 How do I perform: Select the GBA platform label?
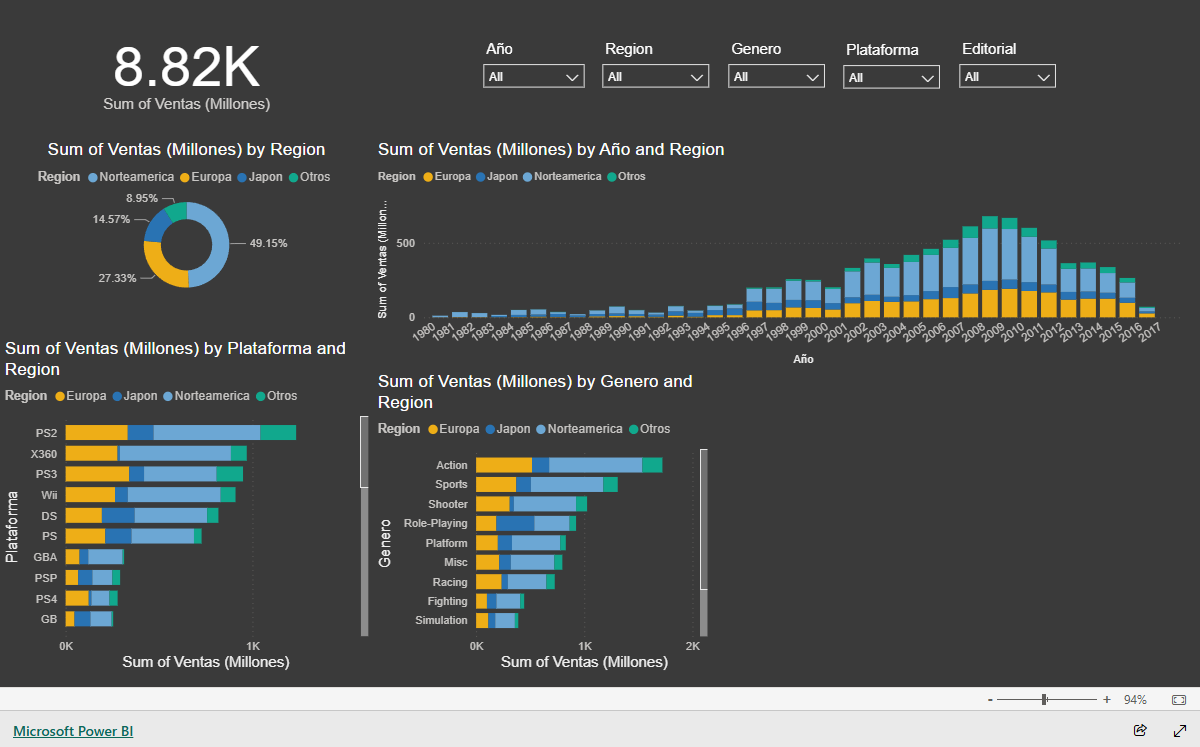pyautogui.click(x=45, y=557)
